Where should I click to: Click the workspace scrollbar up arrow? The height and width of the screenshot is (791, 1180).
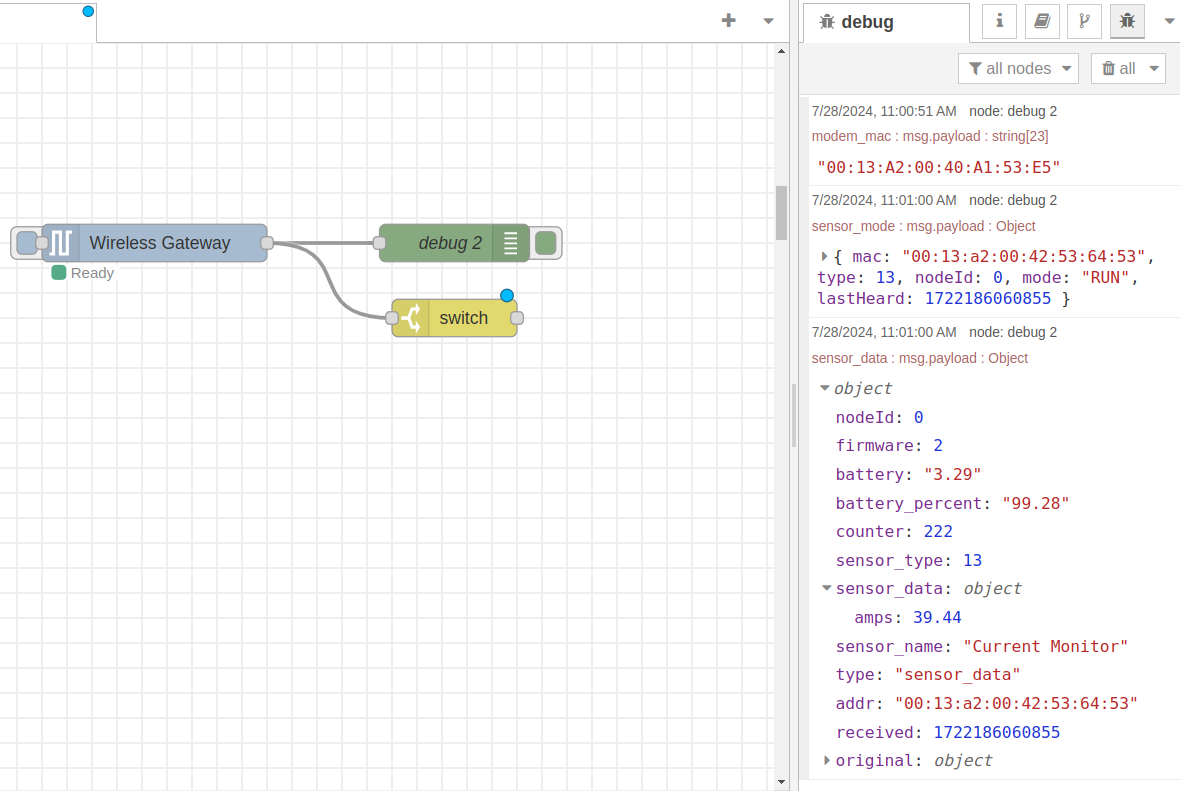click(x=781, y=51)
